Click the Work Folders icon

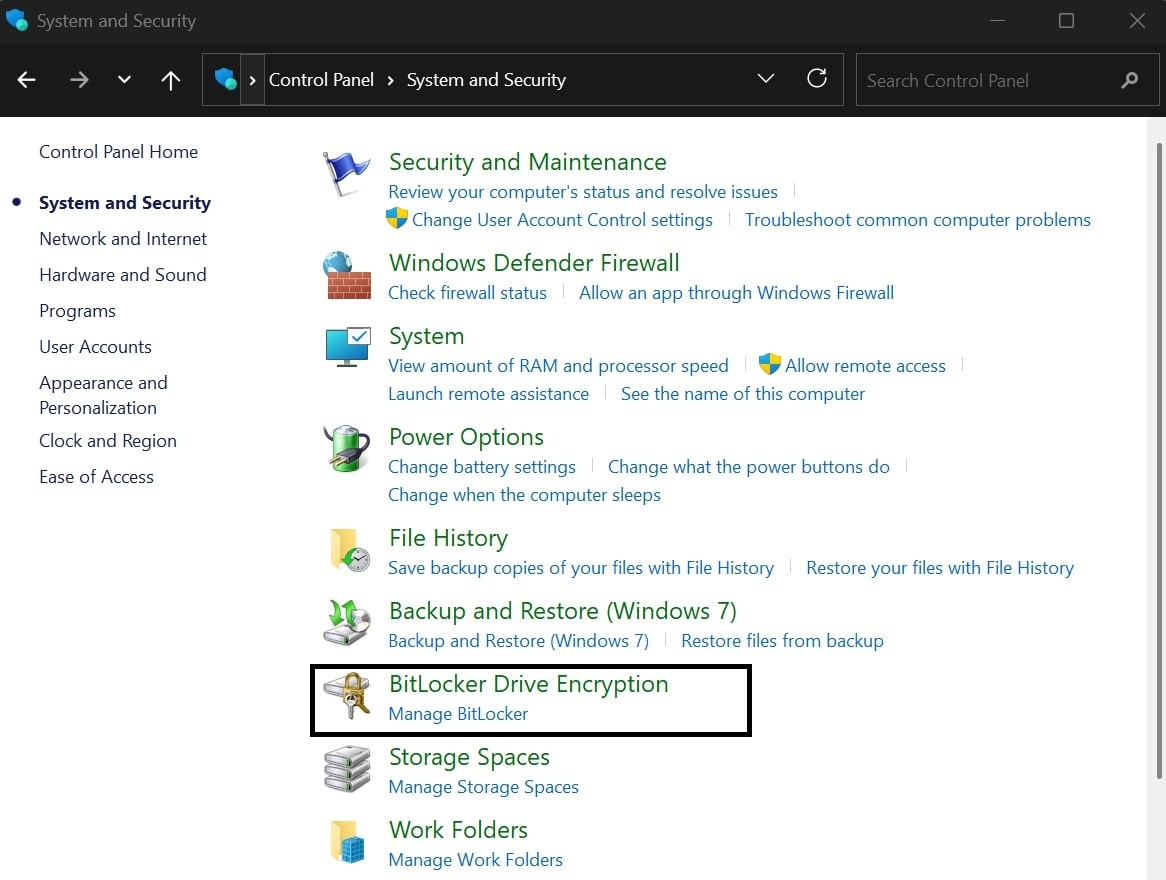coord(347,842)
